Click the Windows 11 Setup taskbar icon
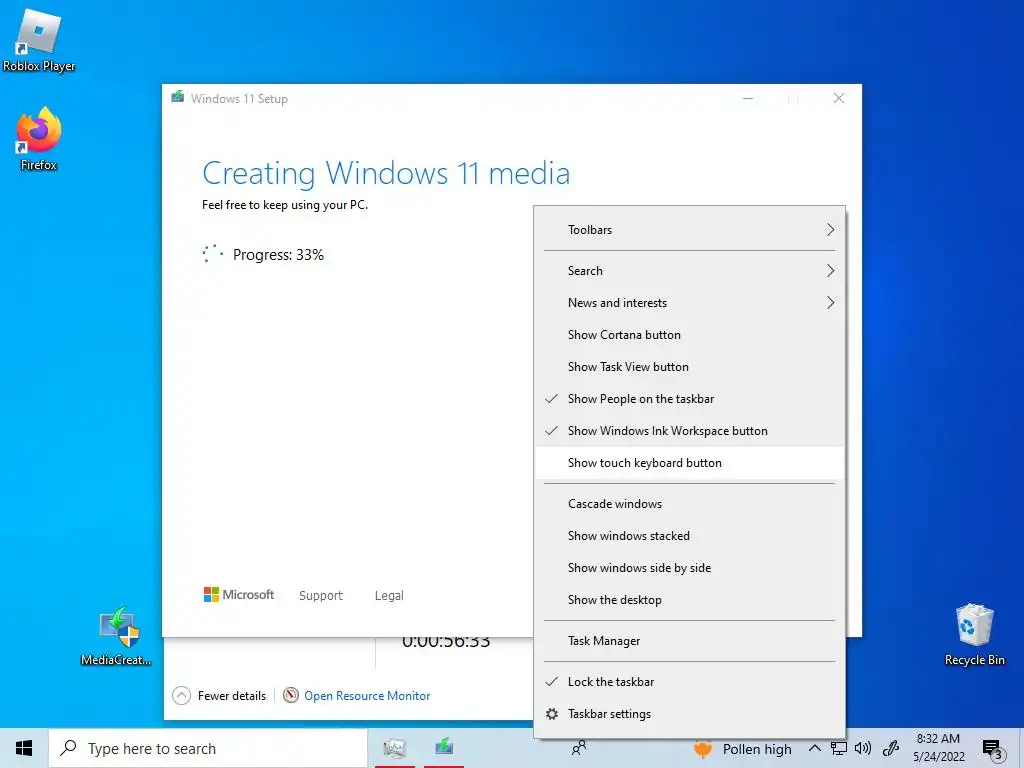The height and width of the screenshot is (768, 1024). pos(444,747)
